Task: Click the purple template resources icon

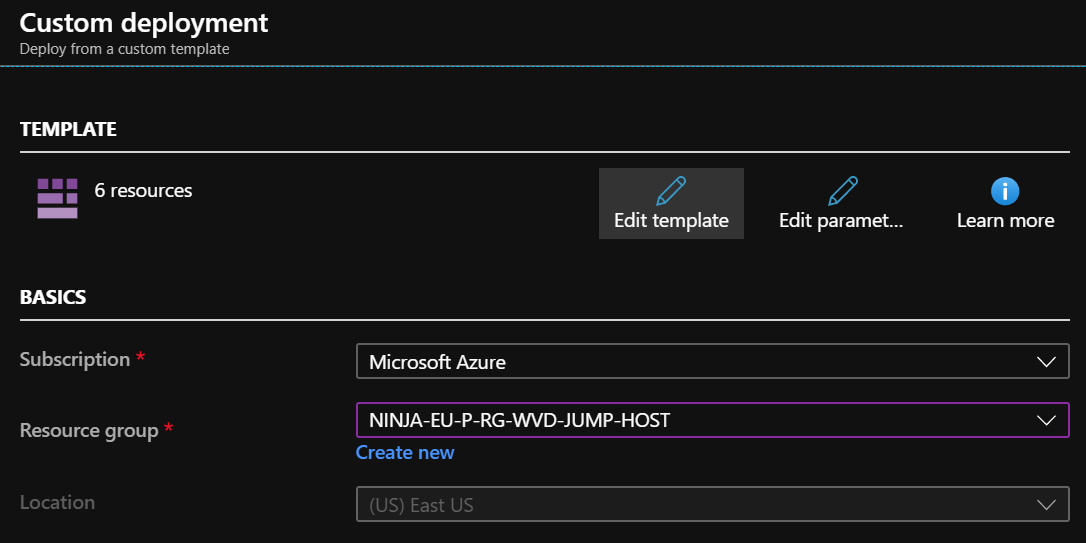Action: [57, 198]
